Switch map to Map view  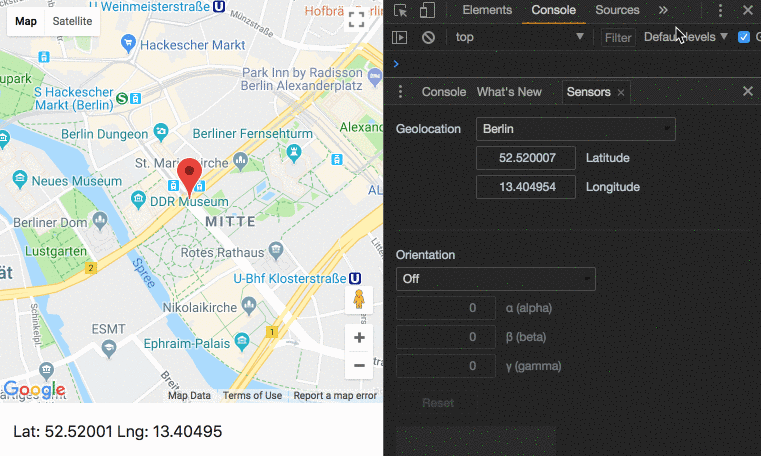pos(26,21)
